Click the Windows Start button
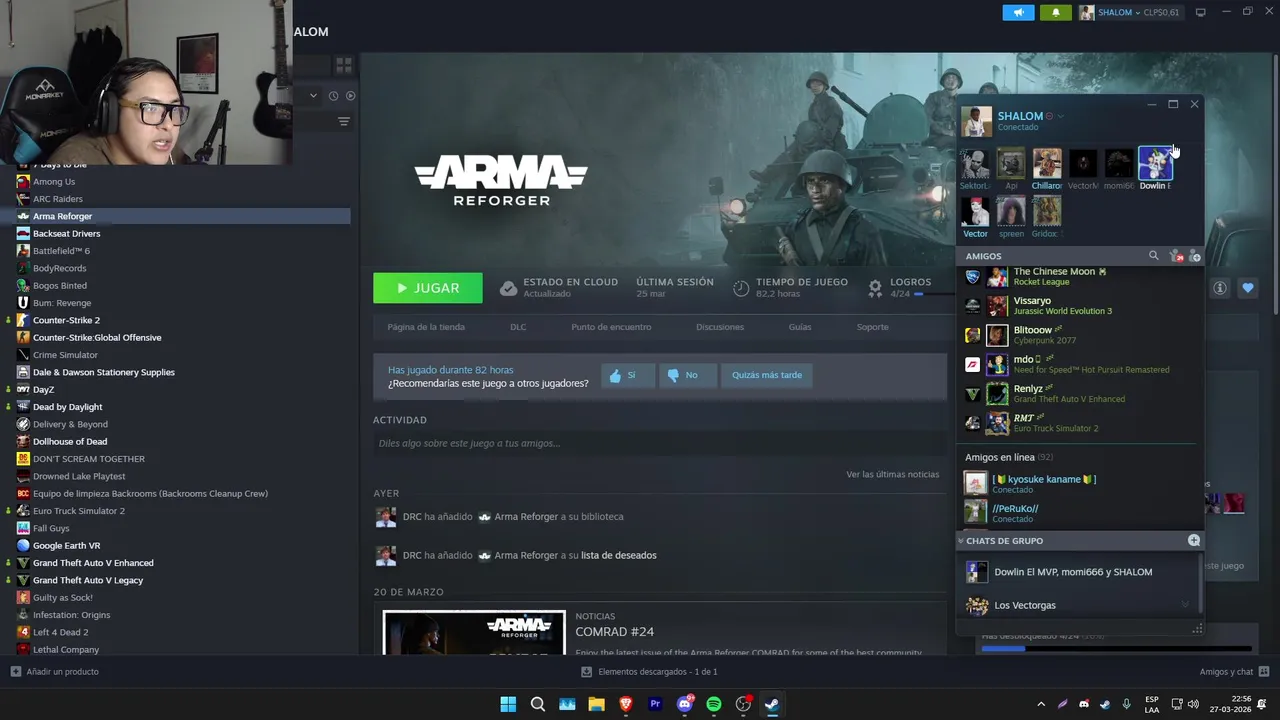Image resolution: width=1280 pixels, height=720 pixels. click(x=508, y=704)
